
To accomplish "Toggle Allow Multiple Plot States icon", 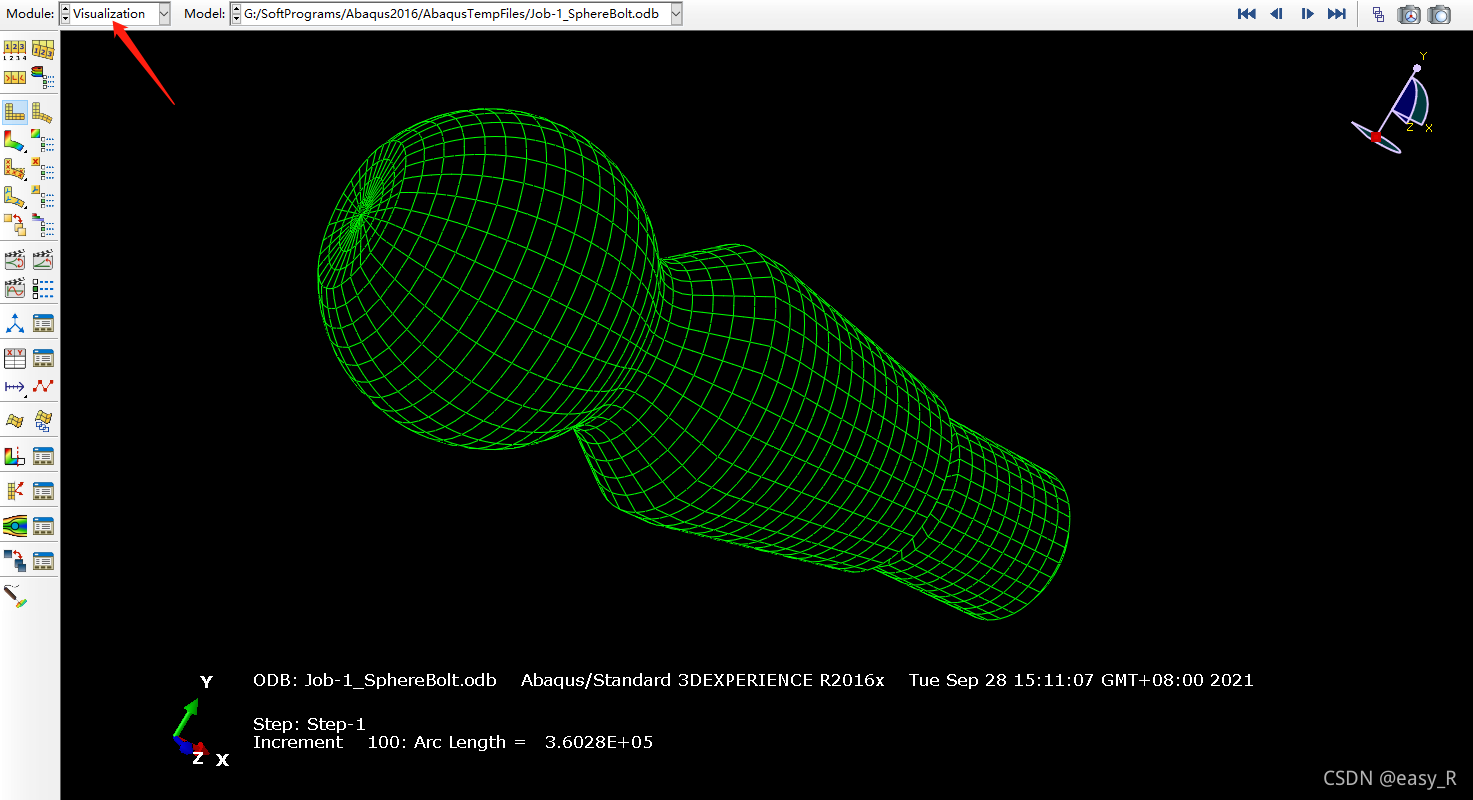I will coord(15,223).
